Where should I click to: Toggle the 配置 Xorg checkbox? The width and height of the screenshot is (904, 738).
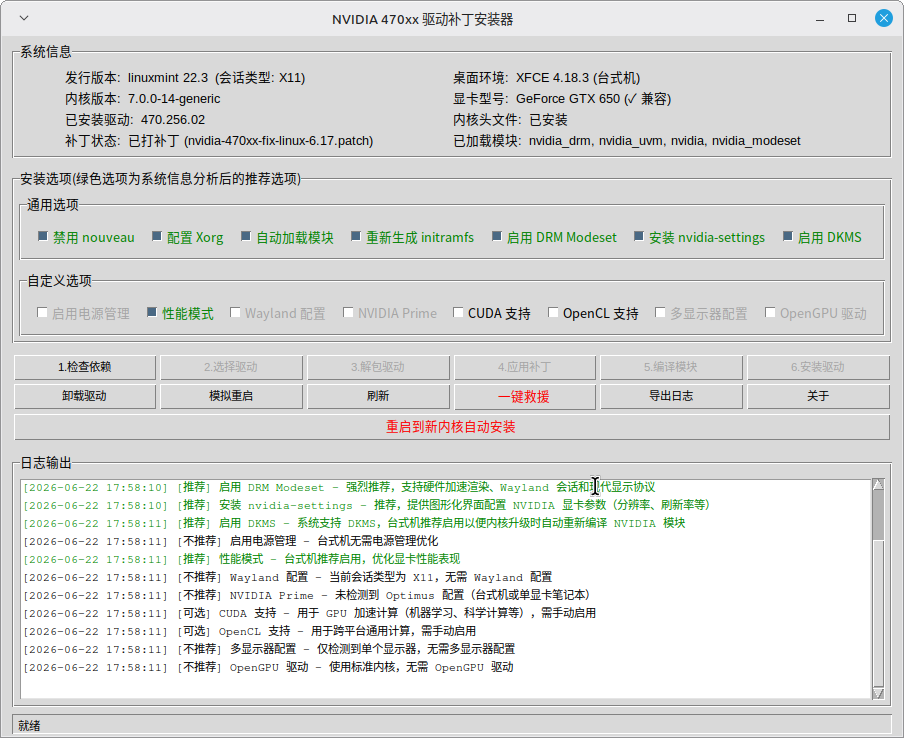(x=156, y=236)
